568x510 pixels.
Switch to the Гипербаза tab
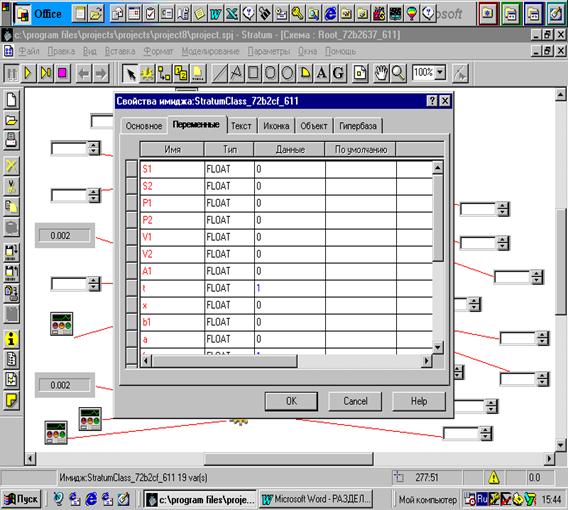358,126
